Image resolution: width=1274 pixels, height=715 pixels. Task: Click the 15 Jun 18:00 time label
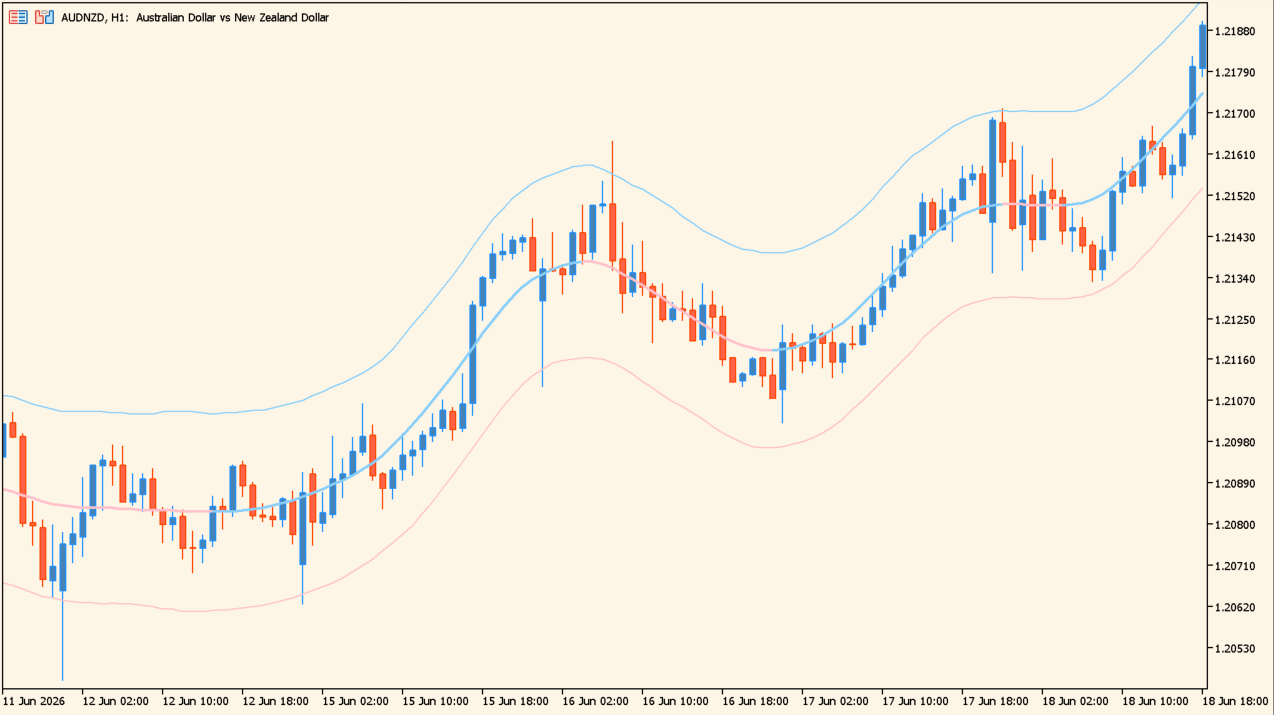(x=515, y=701)
